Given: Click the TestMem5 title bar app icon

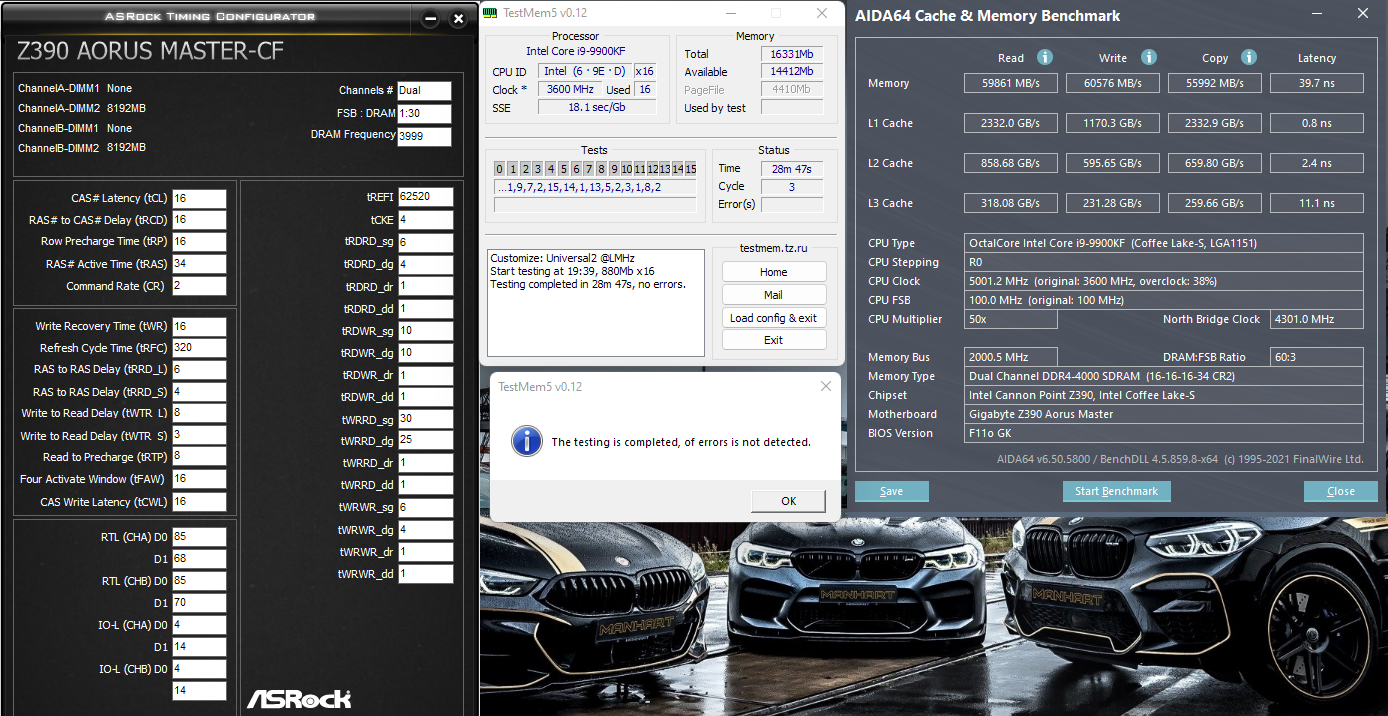Looking at the screenshot, I should 490,13.
